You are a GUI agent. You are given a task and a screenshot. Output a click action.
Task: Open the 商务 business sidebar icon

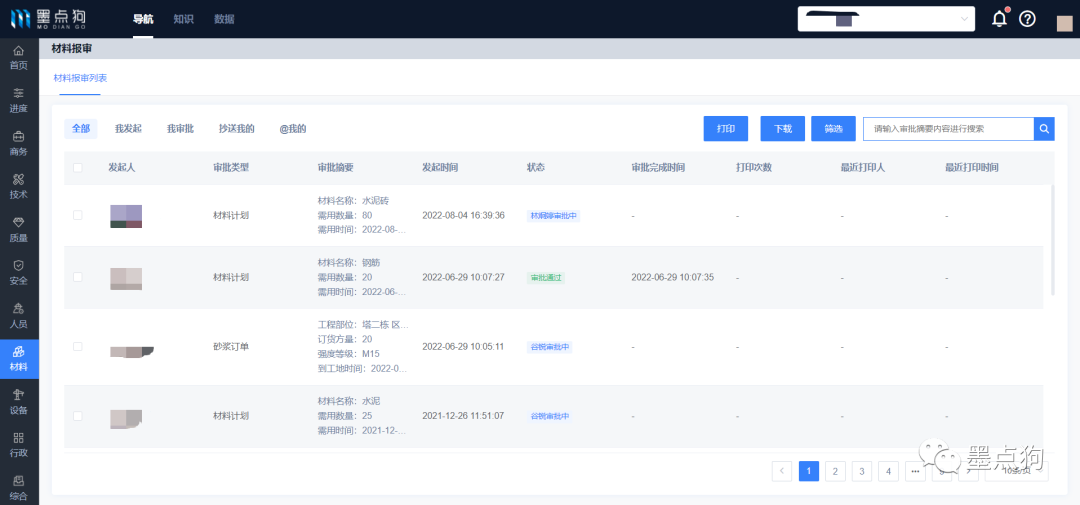19,143
